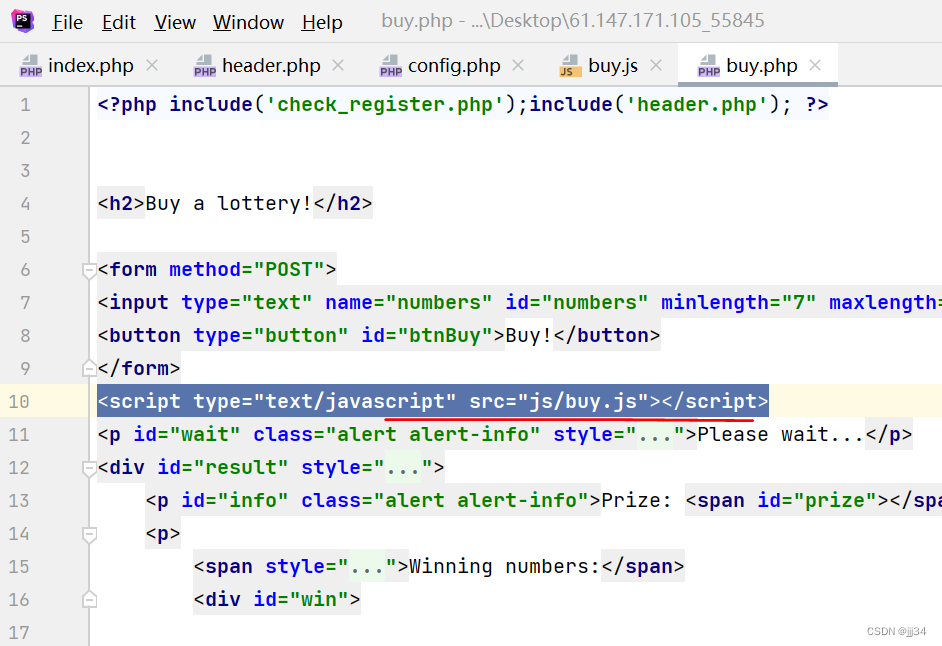
Task: Expand the folded style value on line 12
Action: pyautogui.click(x=403, y=468)
